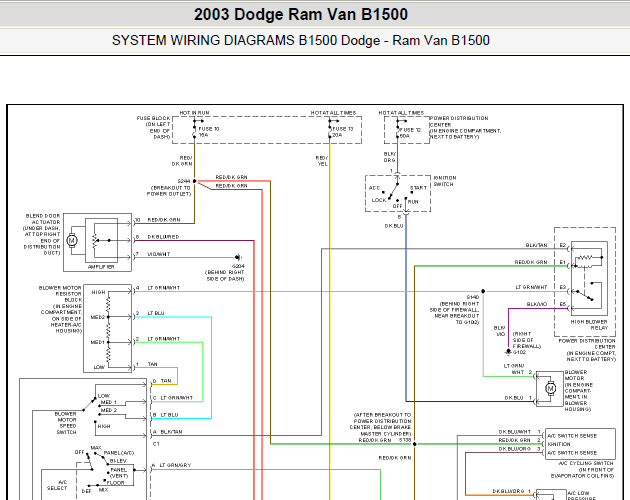Click the "A/C CYCLING SWITCH" label

(x=586, y=463)
